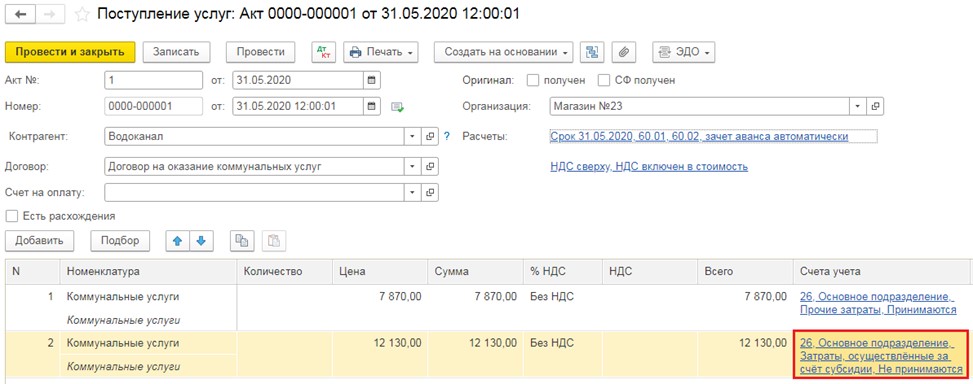Open the ЭДО menu

coord(683,52)
